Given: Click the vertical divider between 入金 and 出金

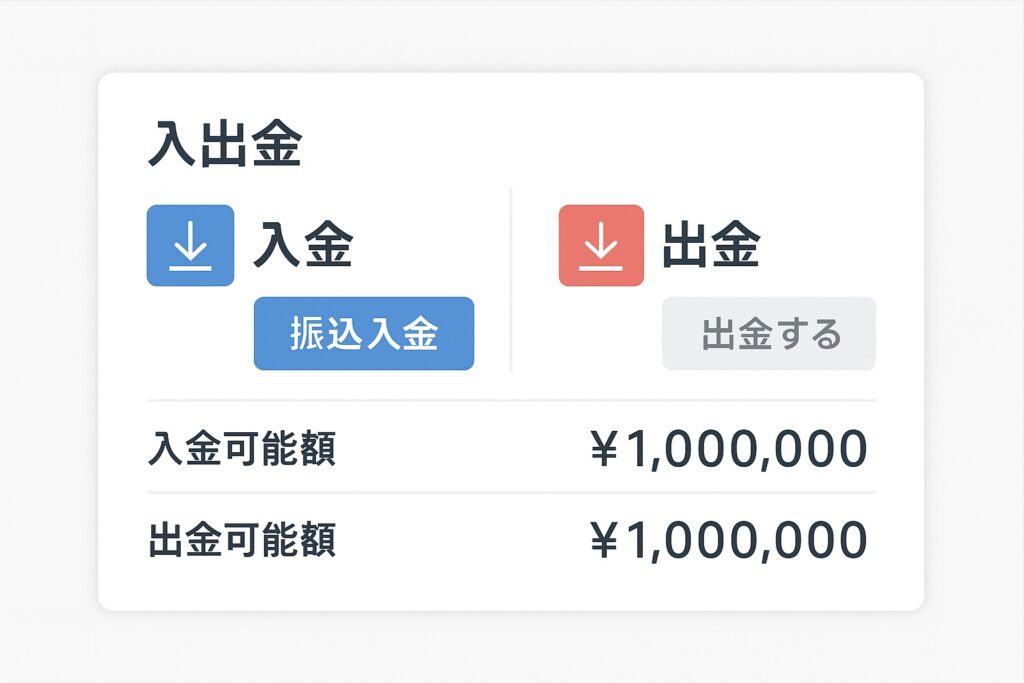Looking at the screenshot, I should click(511, 280).
